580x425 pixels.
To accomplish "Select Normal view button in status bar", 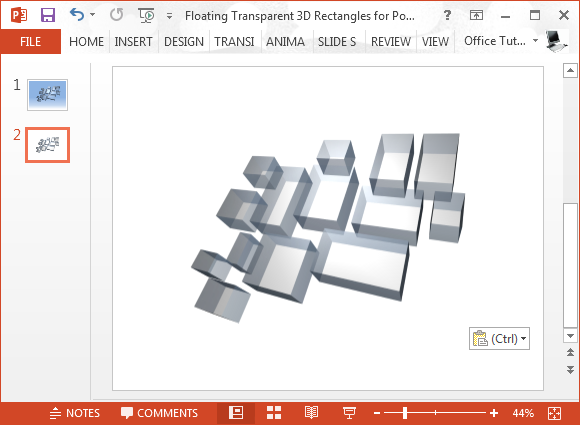I will click(x=236, y=413).
